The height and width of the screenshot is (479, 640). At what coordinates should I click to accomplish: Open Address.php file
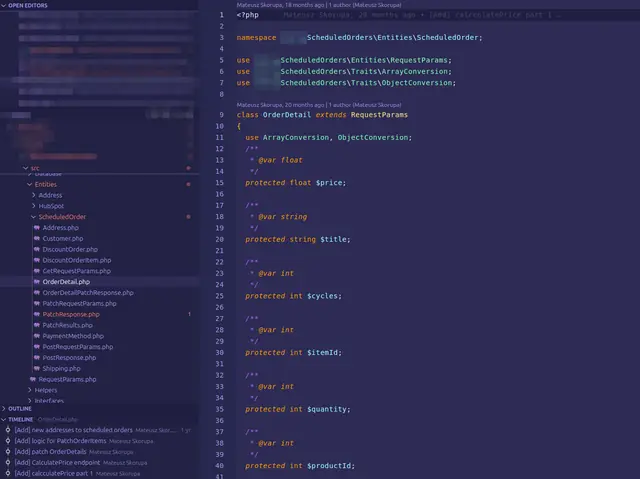point(60,228)
